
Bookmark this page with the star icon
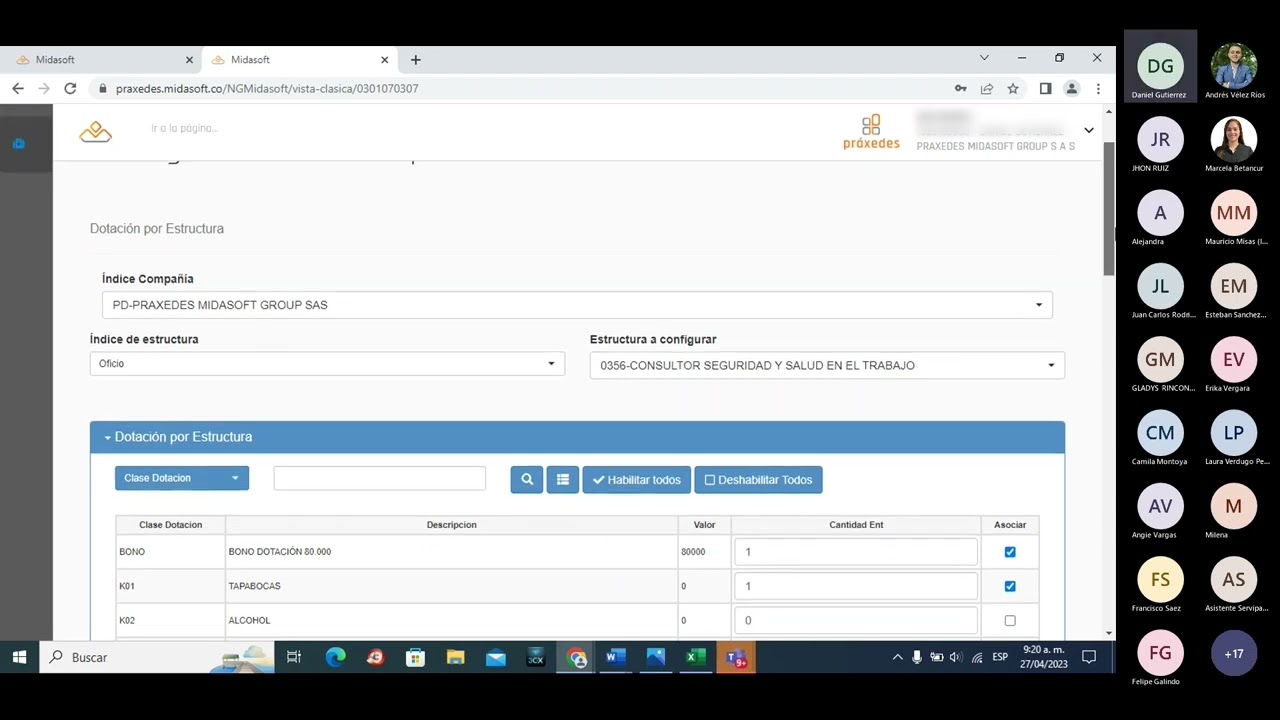point(1013,88)
